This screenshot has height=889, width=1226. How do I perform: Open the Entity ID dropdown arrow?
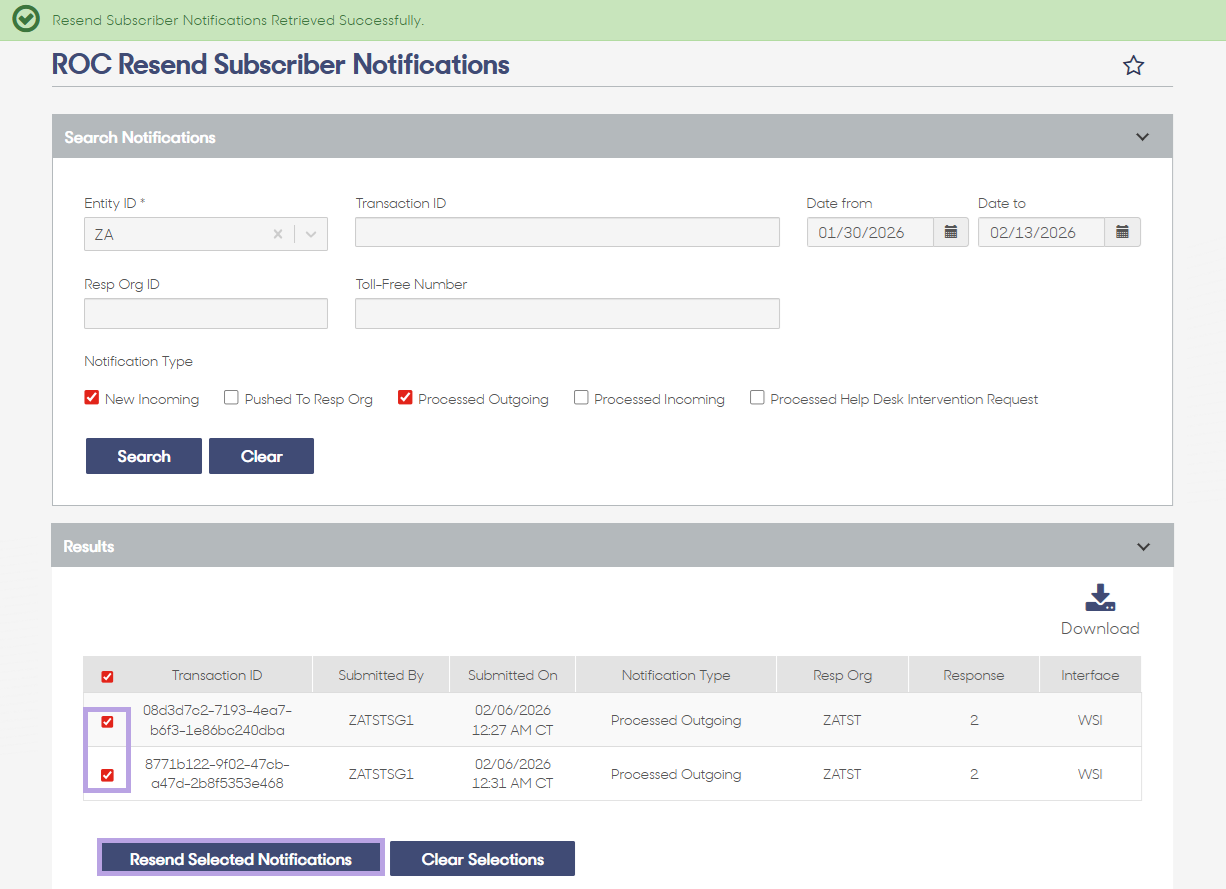pyautogui.click(x=311, y=234)
